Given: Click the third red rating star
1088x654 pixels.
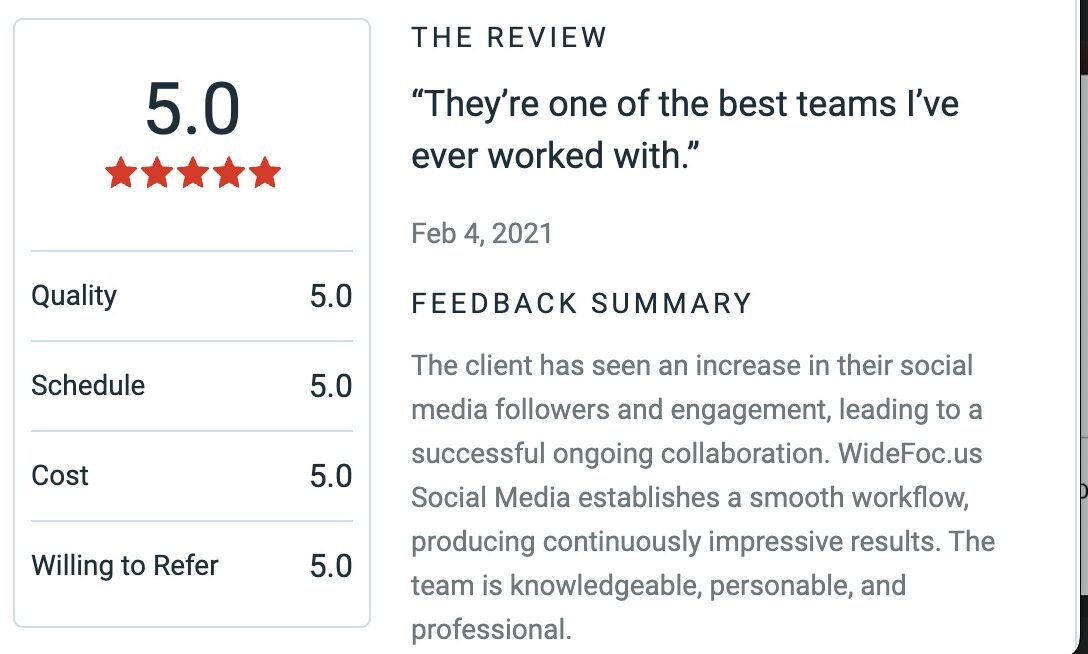Looking at the screenshot, I should coord(193,172).
